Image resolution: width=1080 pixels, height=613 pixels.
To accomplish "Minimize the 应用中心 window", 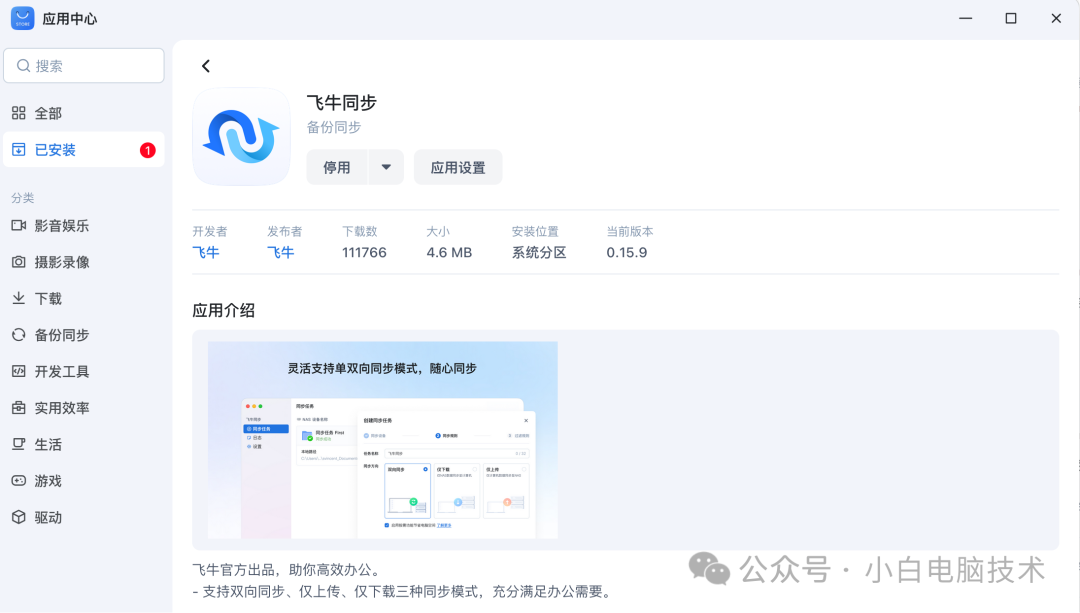I will (x=966, y=19).
